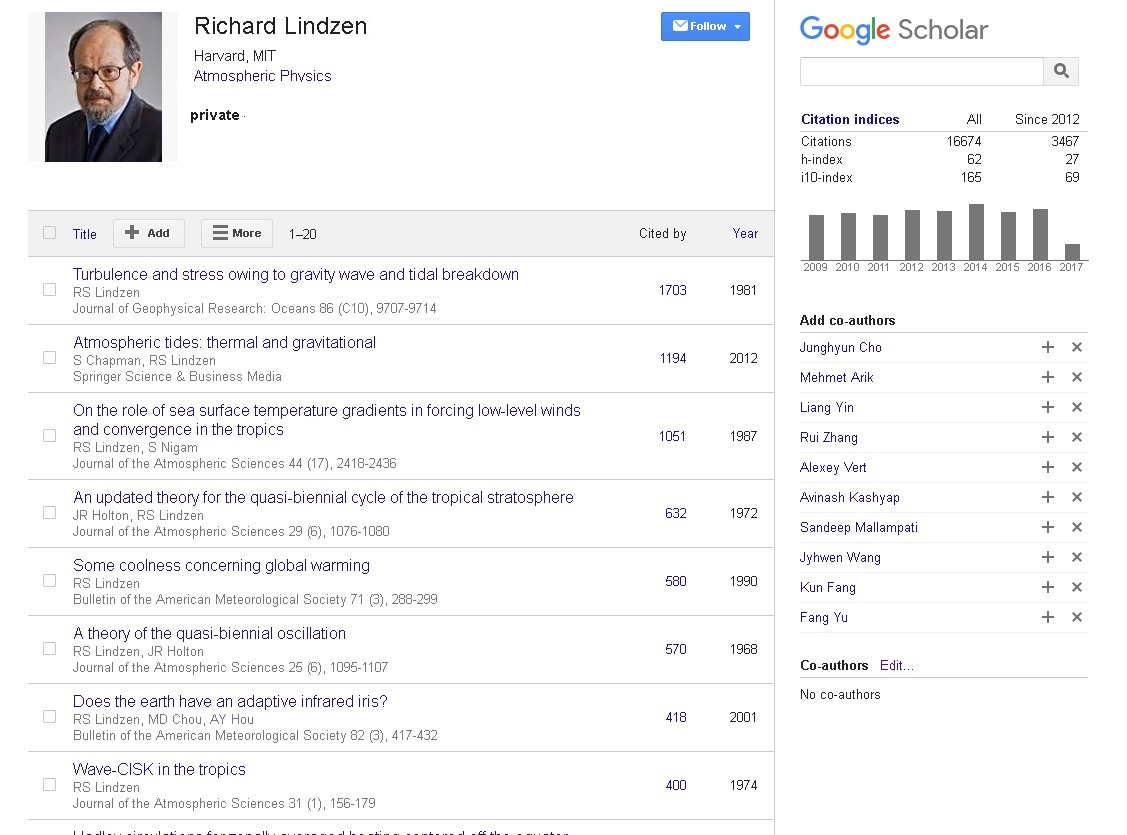The image size is (1127, 835).
Task: Dismiss Sandeep Mallampati suggestion
Action: (1077, 527)
